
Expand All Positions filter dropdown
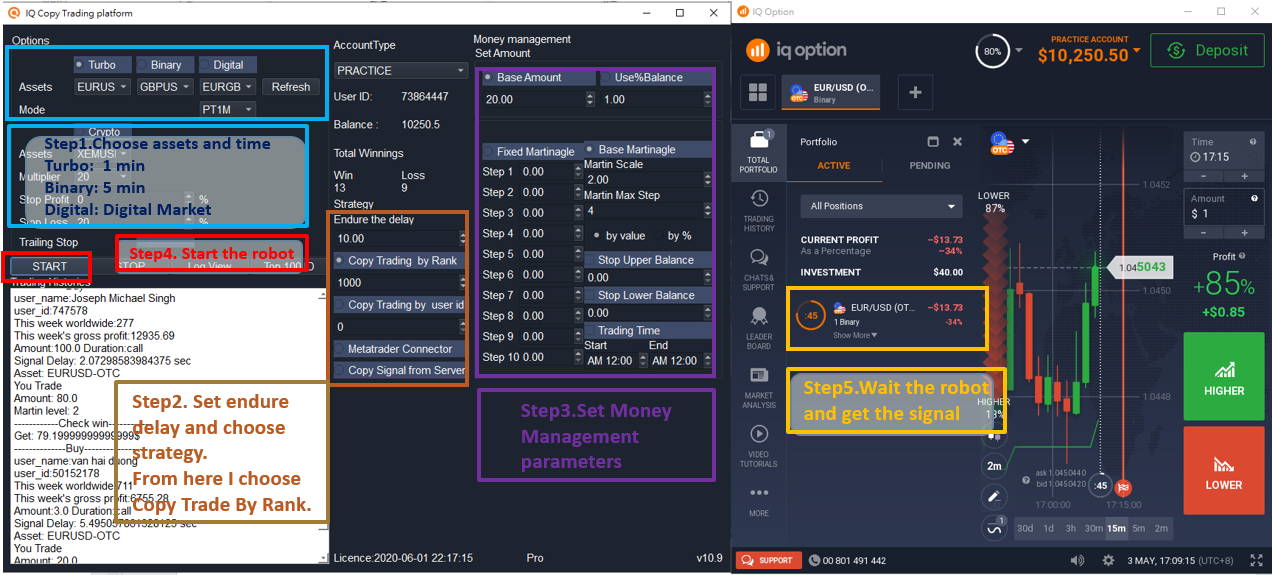882,206
